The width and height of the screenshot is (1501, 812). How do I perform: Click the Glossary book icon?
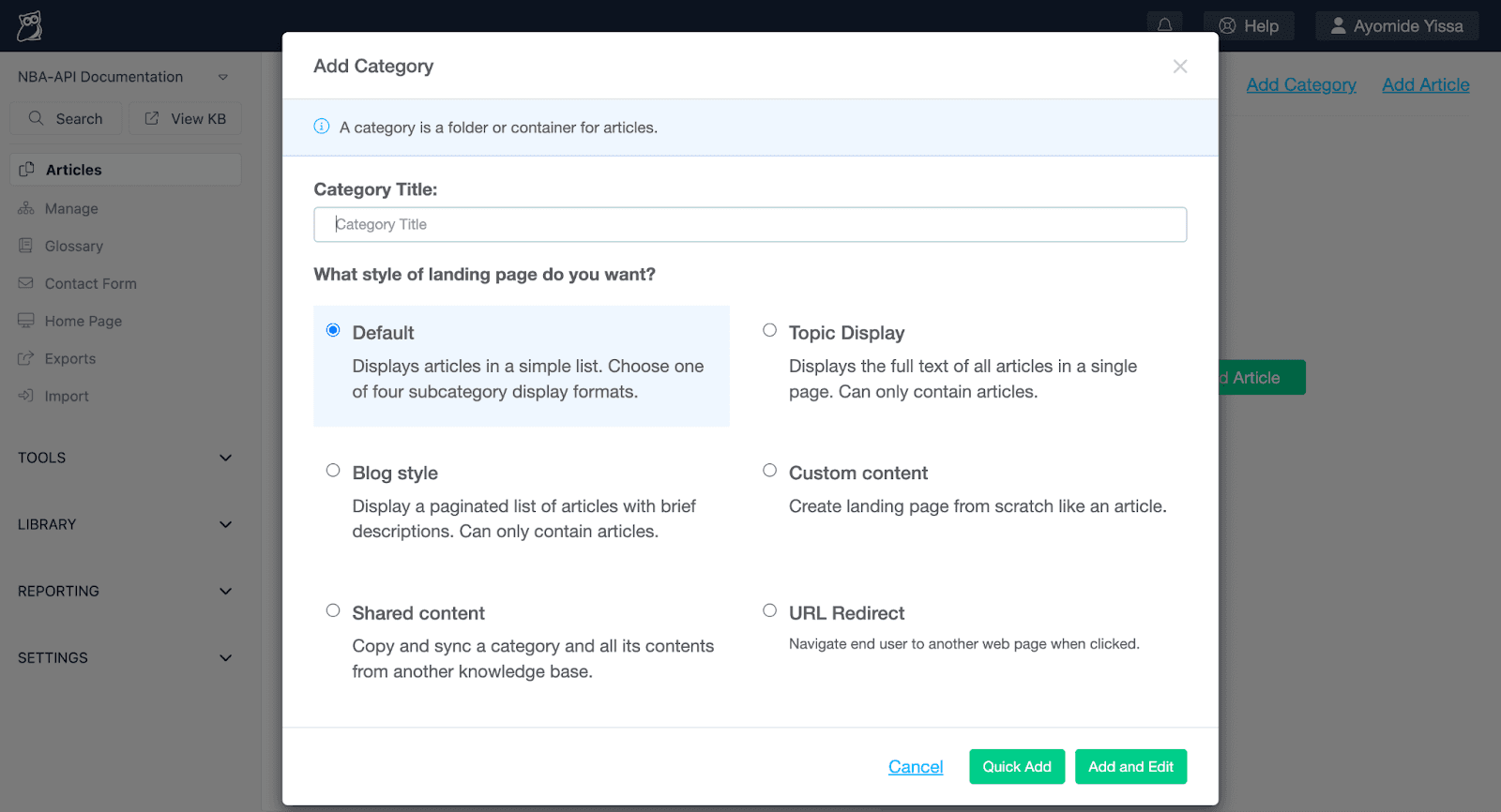click(x=25, y=246)
